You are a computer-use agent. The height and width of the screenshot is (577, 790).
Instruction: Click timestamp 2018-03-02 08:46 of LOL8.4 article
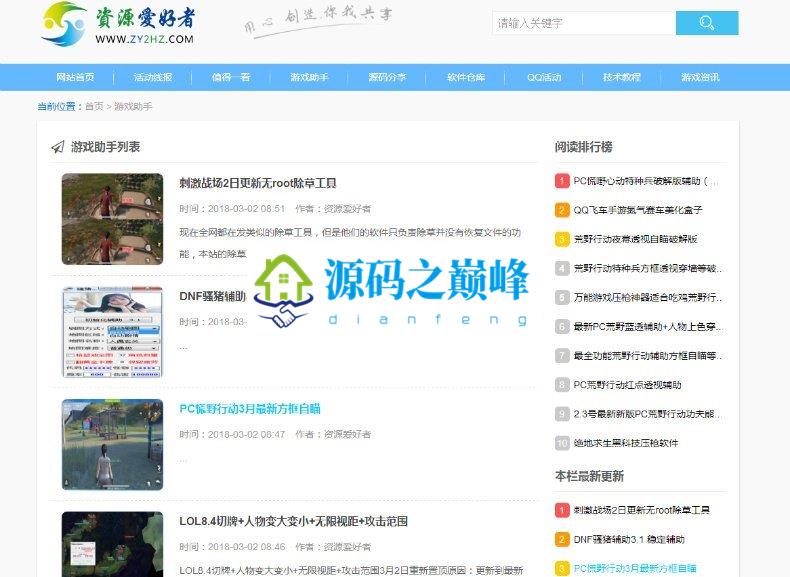click(246, 547)
